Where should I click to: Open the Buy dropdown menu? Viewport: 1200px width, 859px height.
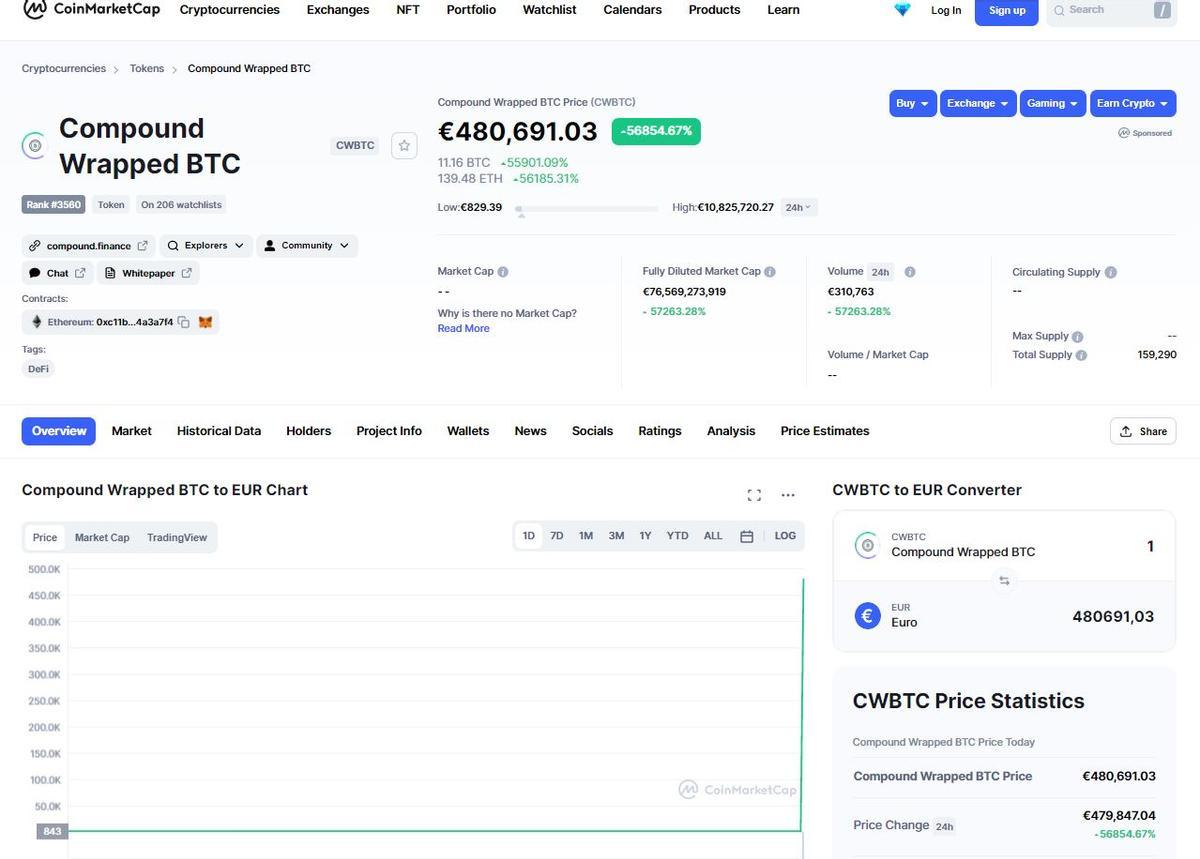pyautogui.click(x=912, y=102)
